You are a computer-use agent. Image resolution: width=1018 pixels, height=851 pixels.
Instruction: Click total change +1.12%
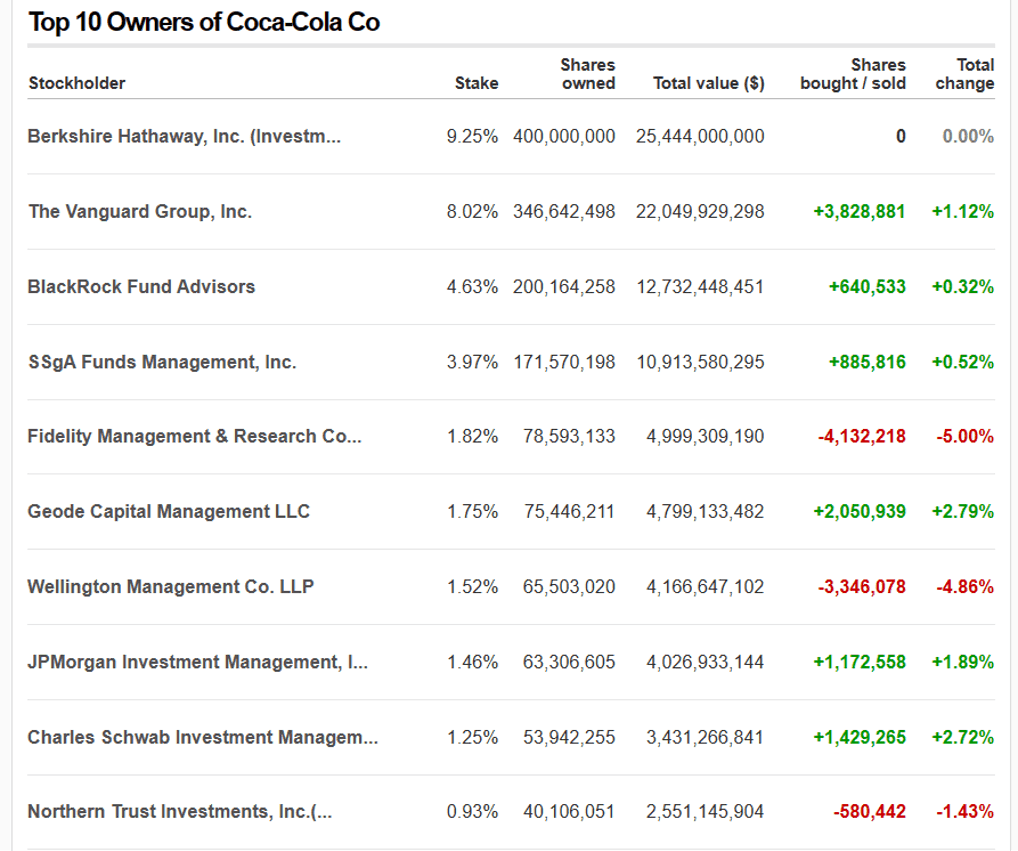click(x=963, y=212)
